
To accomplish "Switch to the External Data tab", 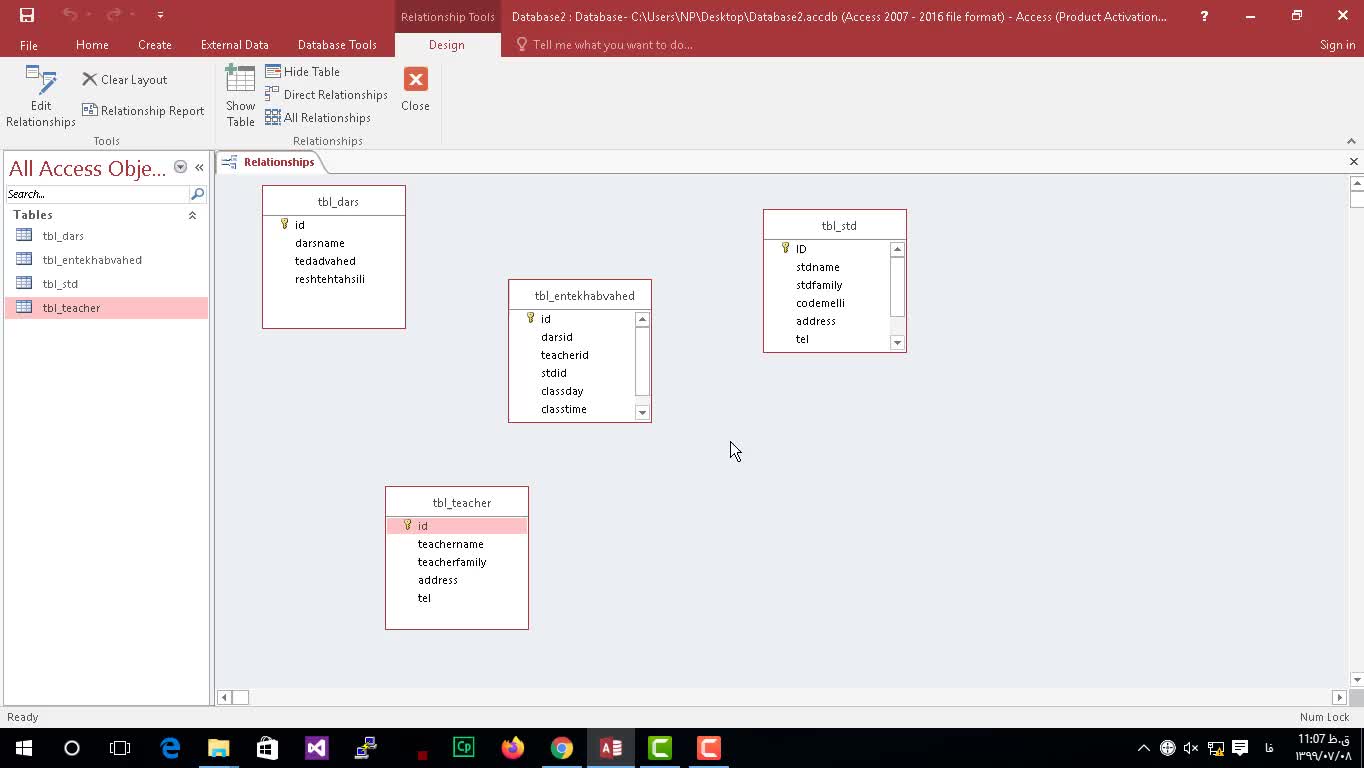I will (x=234, y=45).
